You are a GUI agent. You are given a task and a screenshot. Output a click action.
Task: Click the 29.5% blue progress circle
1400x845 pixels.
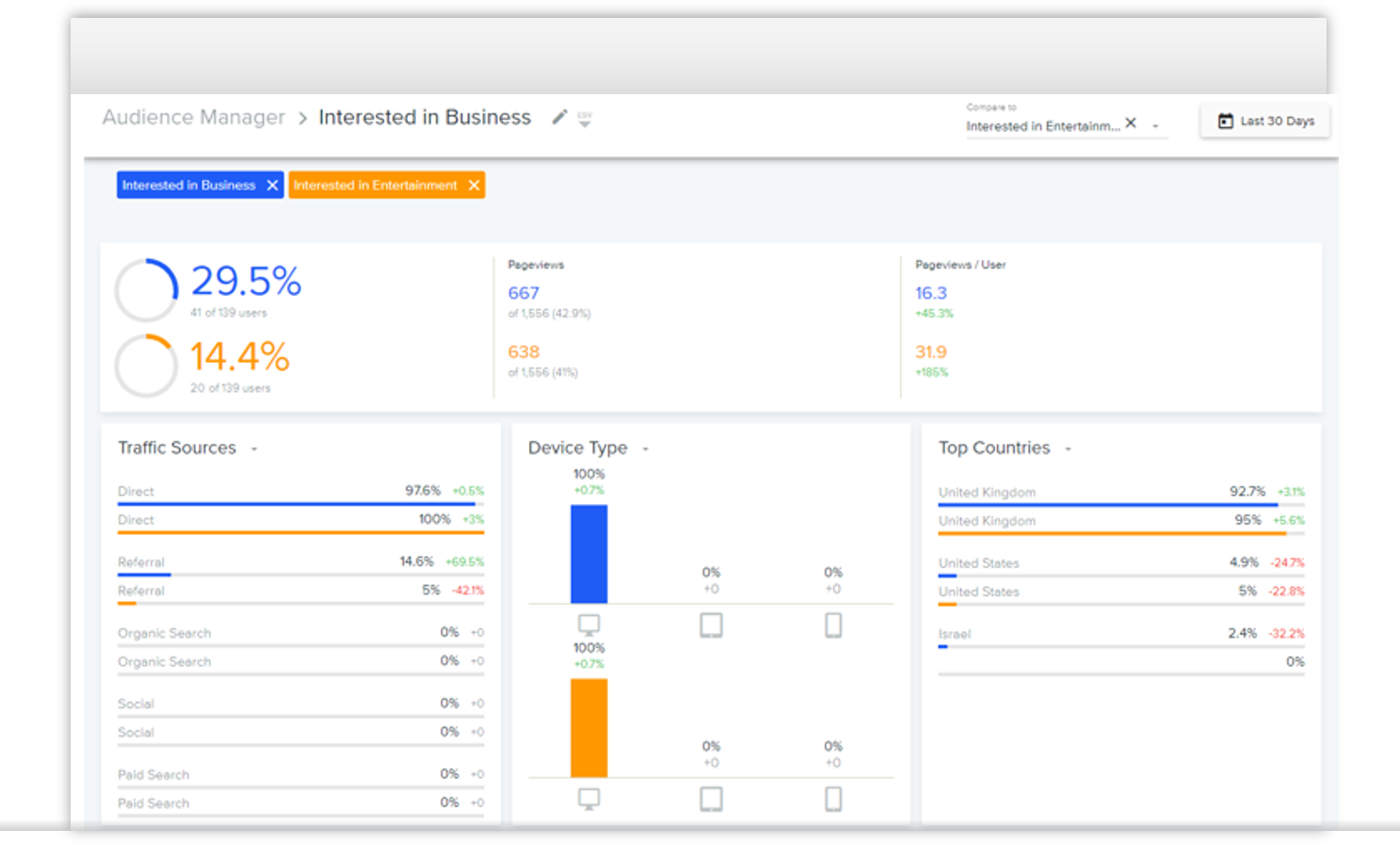click(x=147, y=290)
